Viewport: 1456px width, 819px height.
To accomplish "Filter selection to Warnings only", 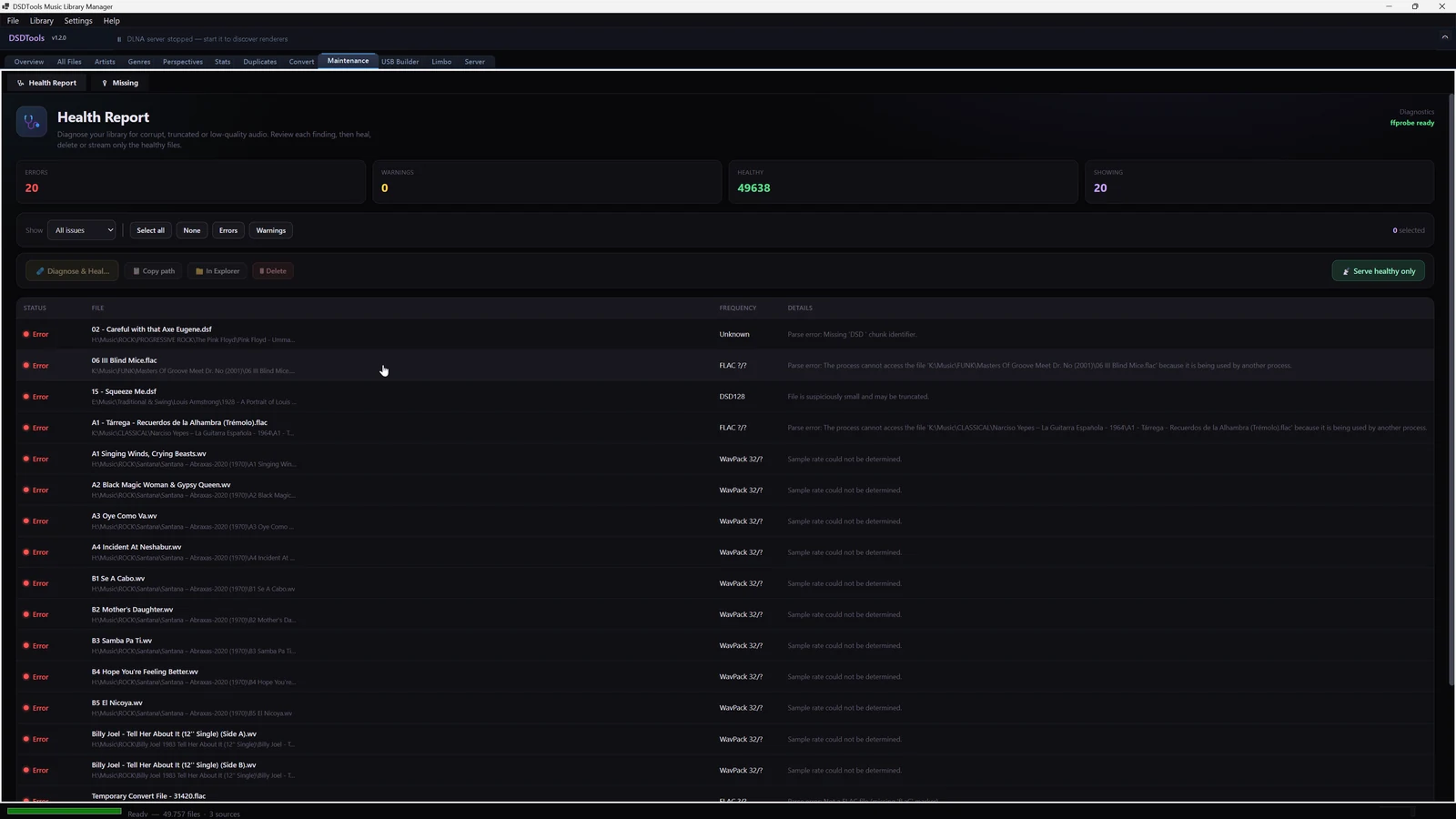I will pyautogui.click(x=271, y=230).
